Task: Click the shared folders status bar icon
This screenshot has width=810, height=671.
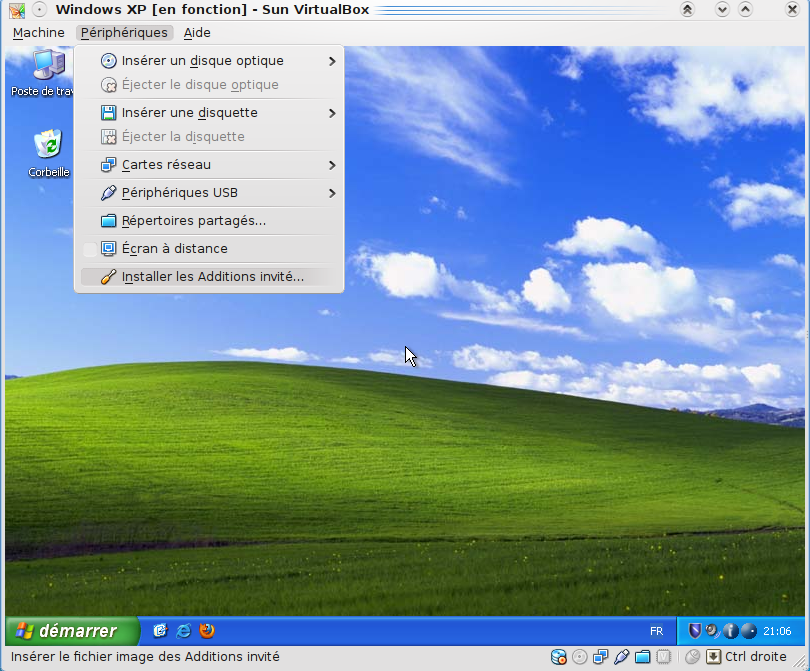Action: click(x=642, y=657)
